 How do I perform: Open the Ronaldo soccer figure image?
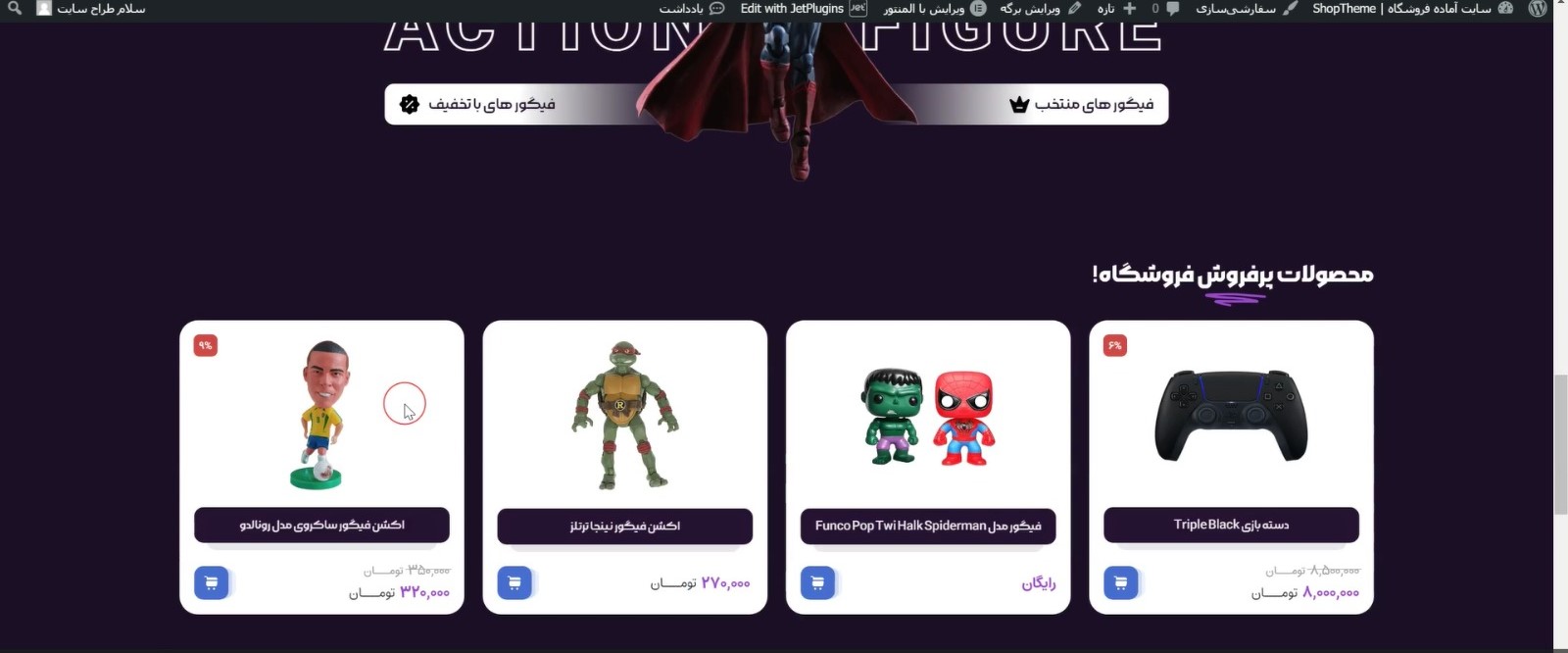pos(320,415)
